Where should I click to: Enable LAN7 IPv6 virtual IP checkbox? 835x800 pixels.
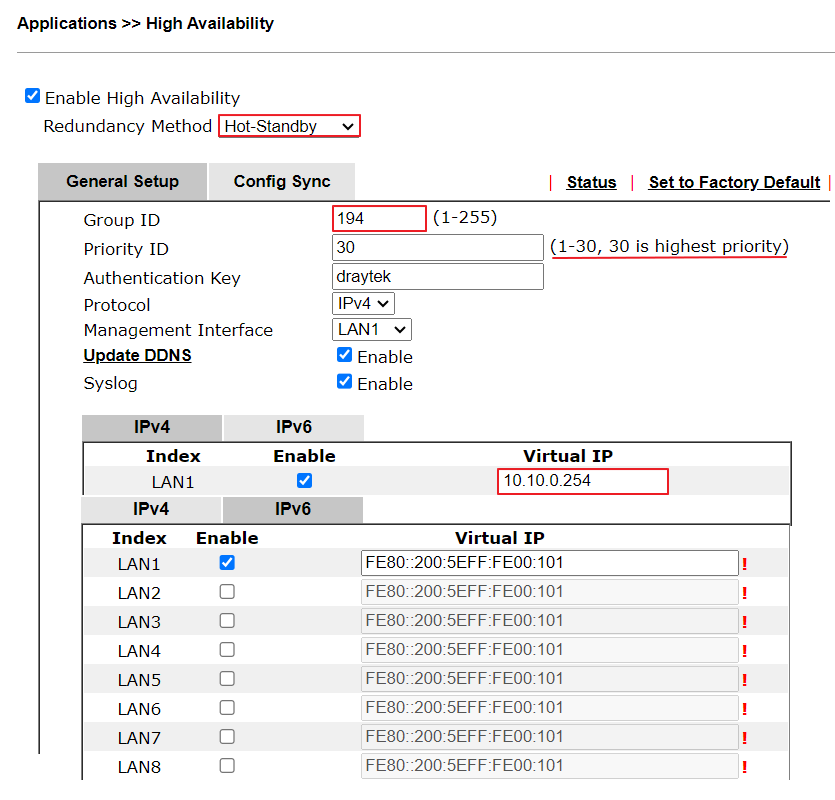pyautogui.click(x=227, y=737)
